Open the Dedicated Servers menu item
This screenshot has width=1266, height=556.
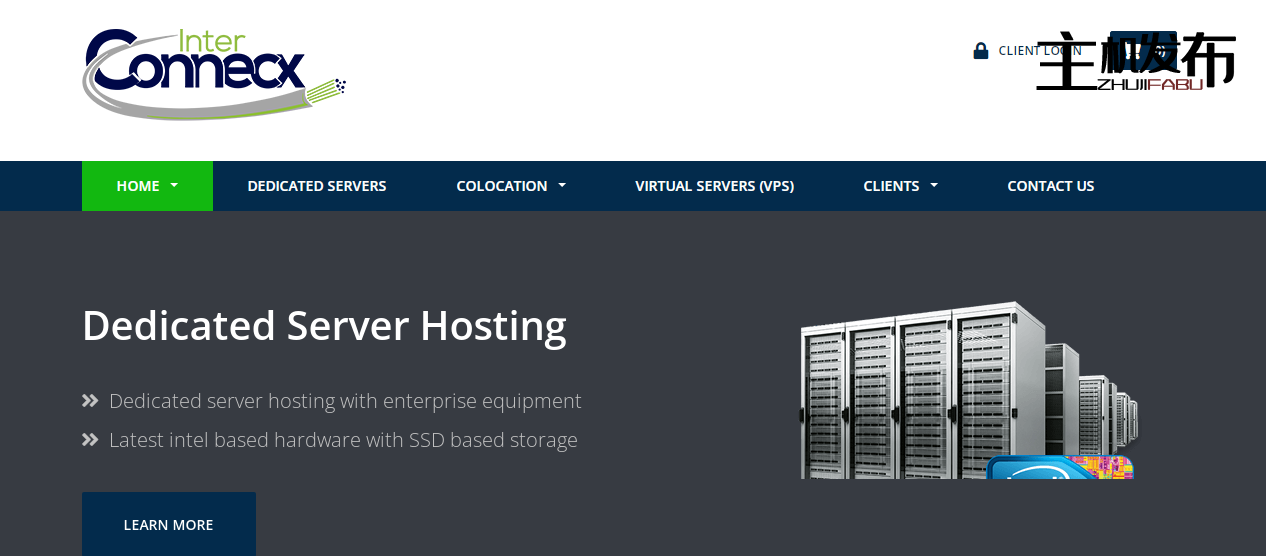pyautogui.click(x=317, y=186)
